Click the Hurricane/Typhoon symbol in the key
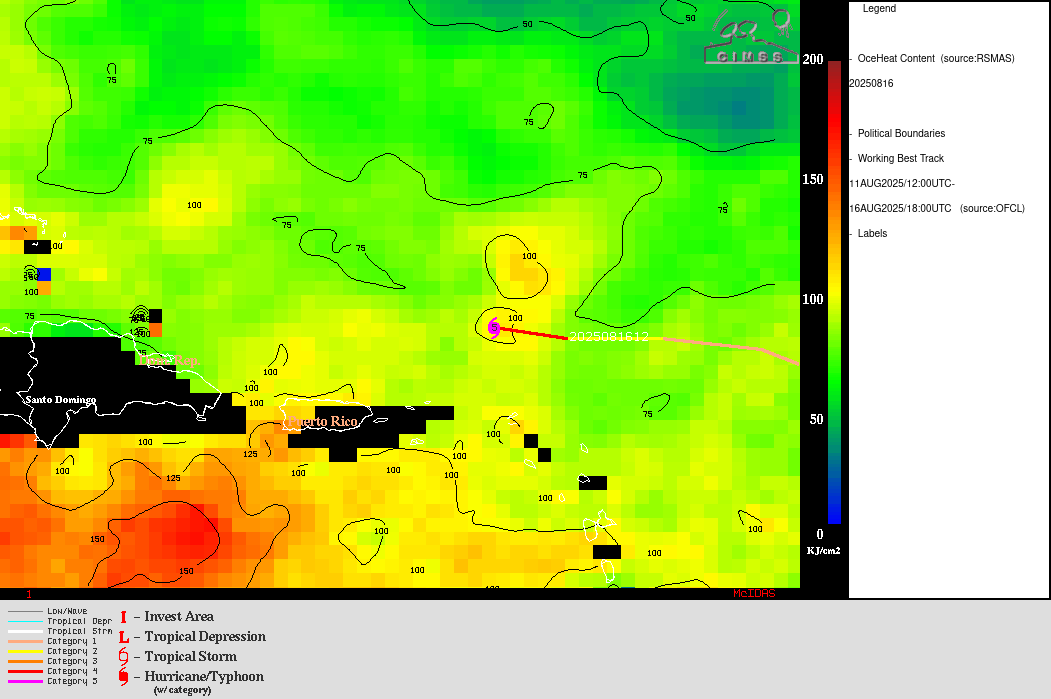This screenshot has width=1051, height=699. tap(123, 677)
